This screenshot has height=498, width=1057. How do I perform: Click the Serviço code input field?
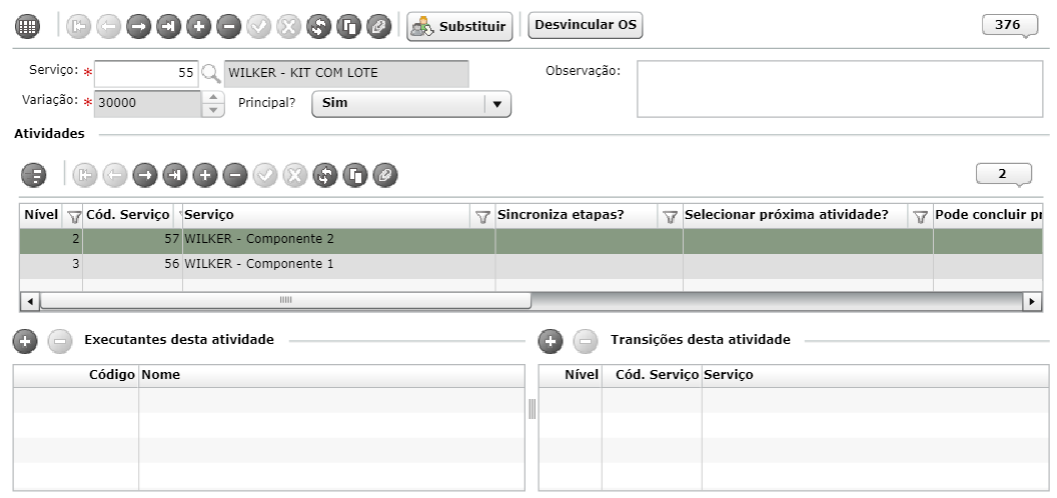pos(146,73)
